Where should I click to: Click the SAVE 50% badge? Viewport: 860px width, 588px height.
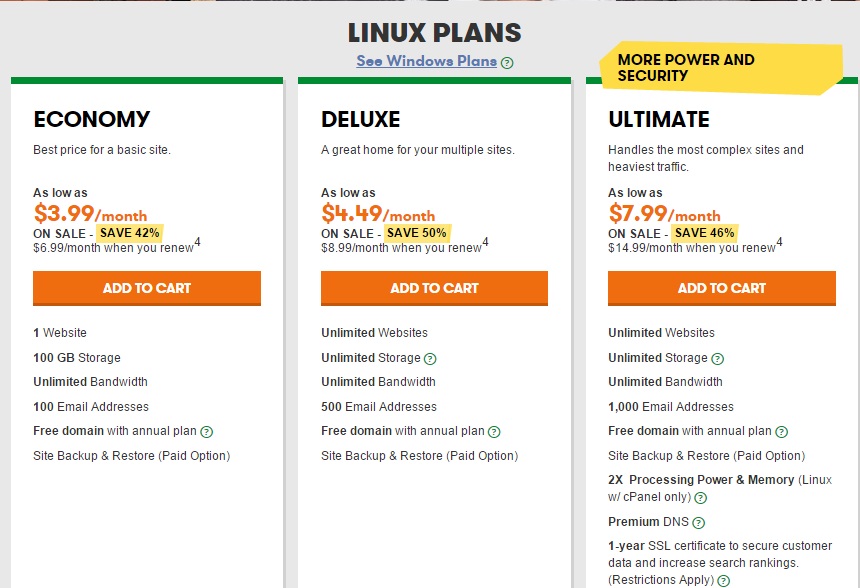418,233
